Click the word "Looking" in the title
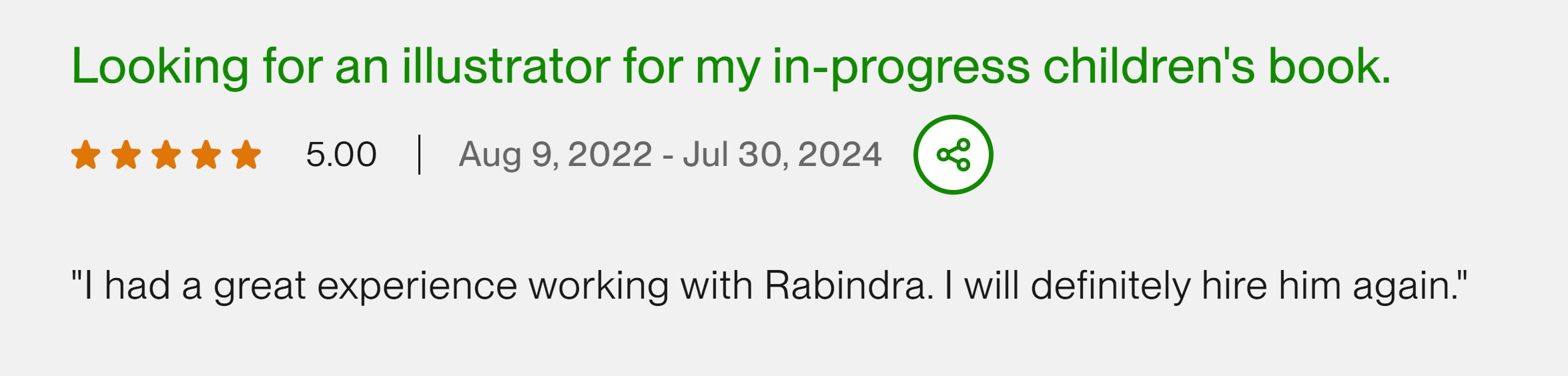Image resolution: width=1568 pixels, height=376 pixels. coord(160,67)
